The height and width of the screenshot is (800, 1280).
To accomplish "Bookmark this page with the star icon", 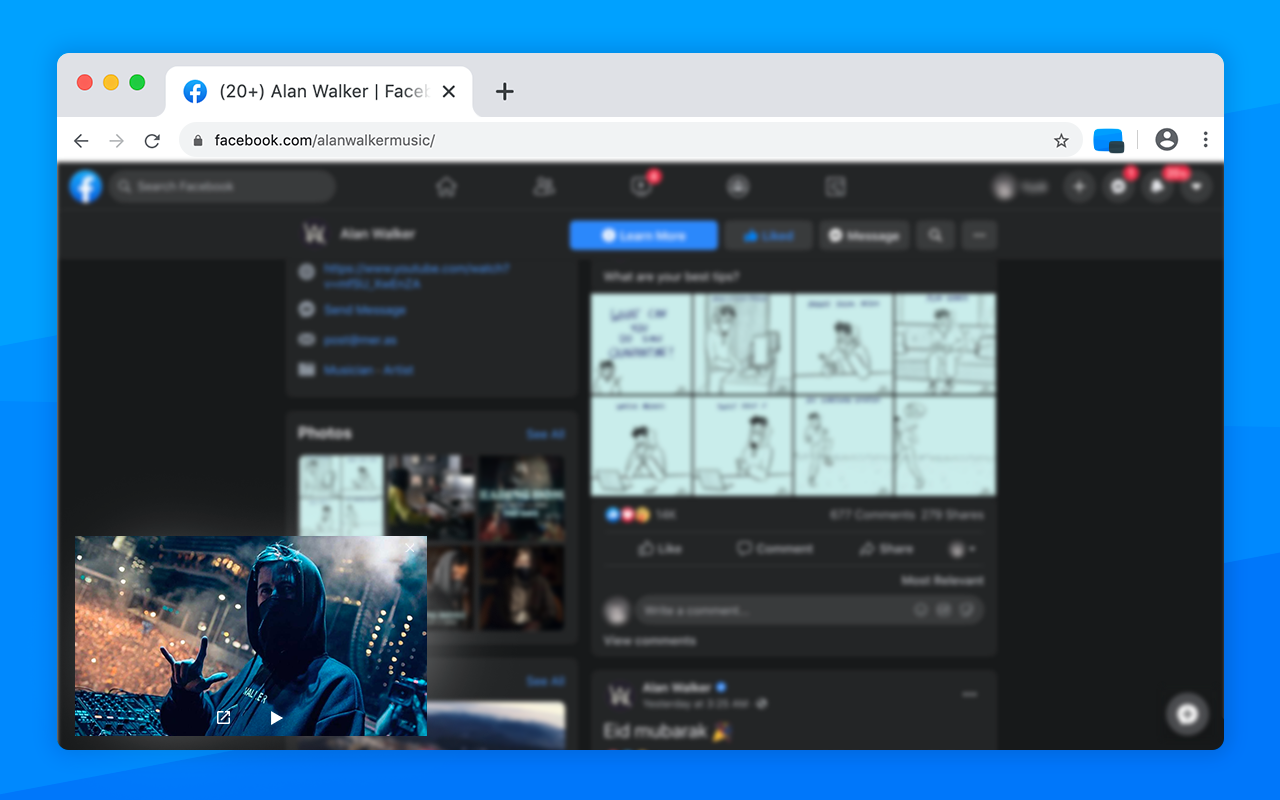I will tap(1061, 141).
